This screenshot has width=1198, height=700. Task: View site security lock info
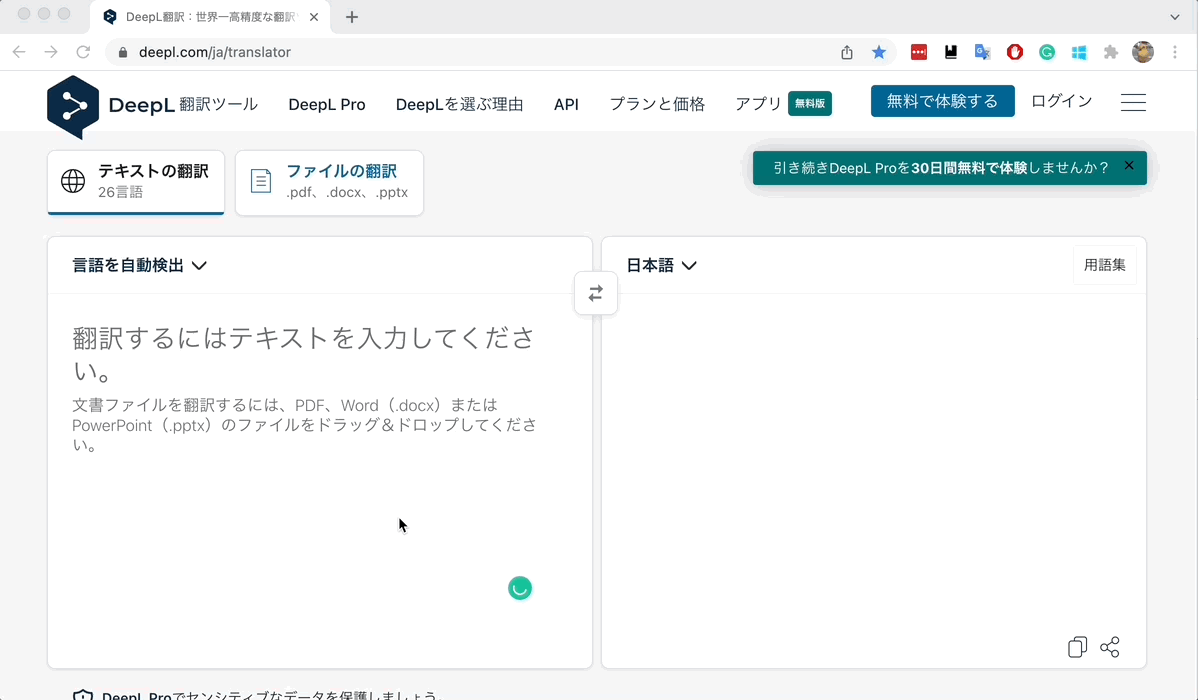point(122,52)
